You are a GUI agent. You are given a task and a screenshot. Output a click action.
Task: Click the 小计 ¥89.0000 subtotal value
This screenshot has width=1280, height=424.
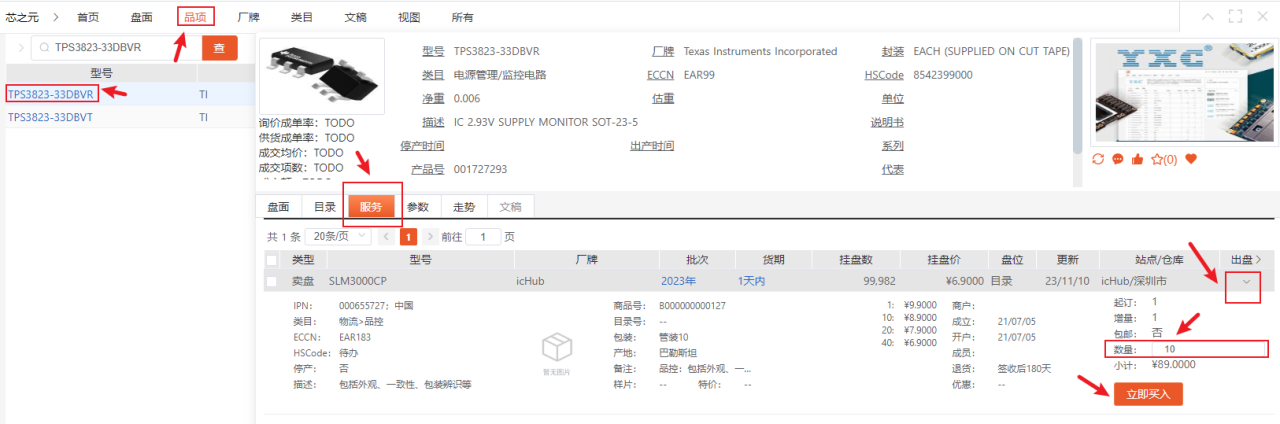[1175, 364]
